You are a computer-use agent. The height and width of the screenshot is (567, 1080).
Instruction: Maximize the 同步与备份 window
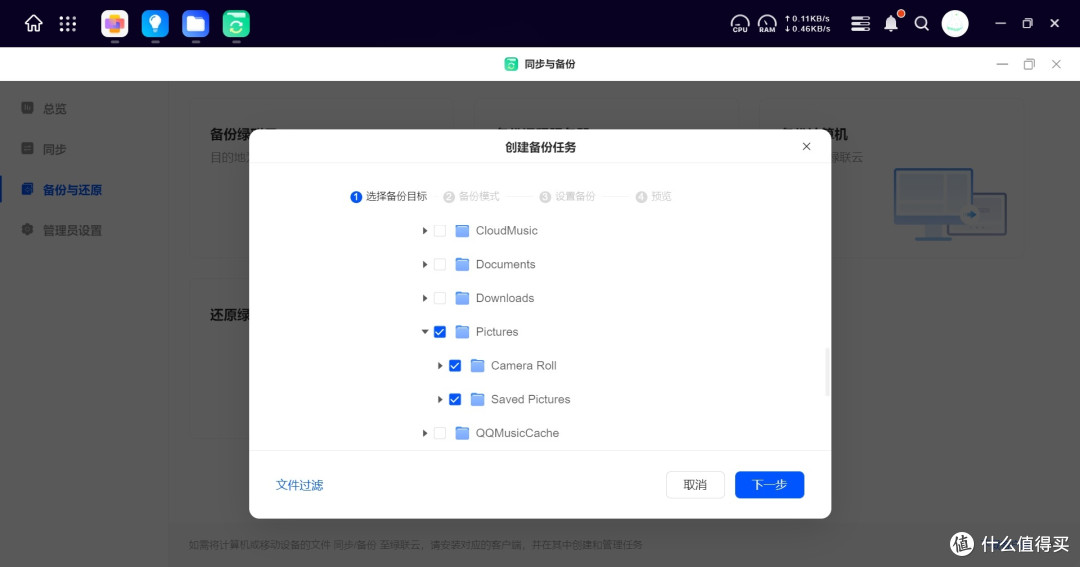[1029, 64]
